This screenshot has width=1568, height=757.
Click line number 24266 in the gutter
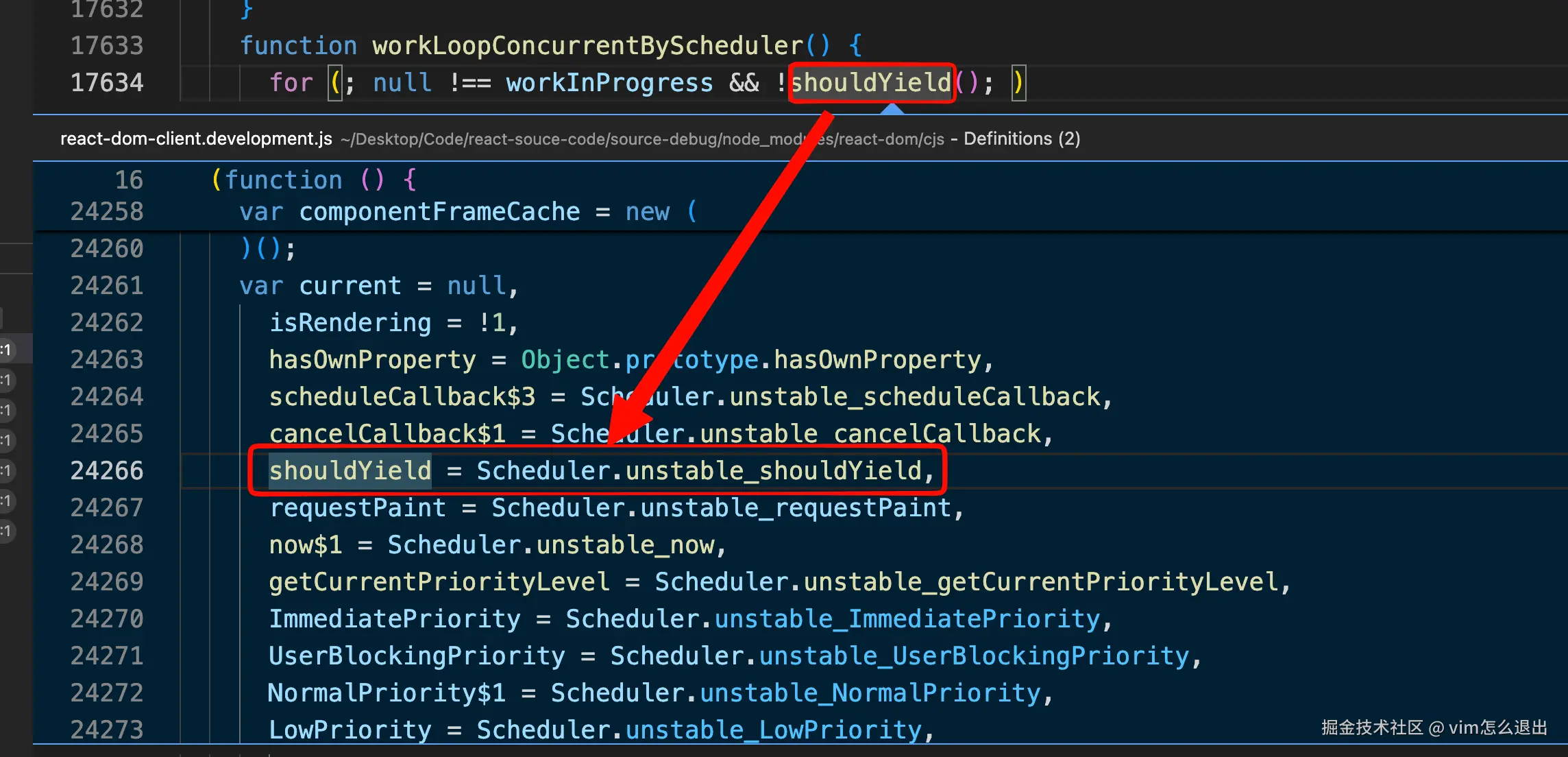click(107, 470)
